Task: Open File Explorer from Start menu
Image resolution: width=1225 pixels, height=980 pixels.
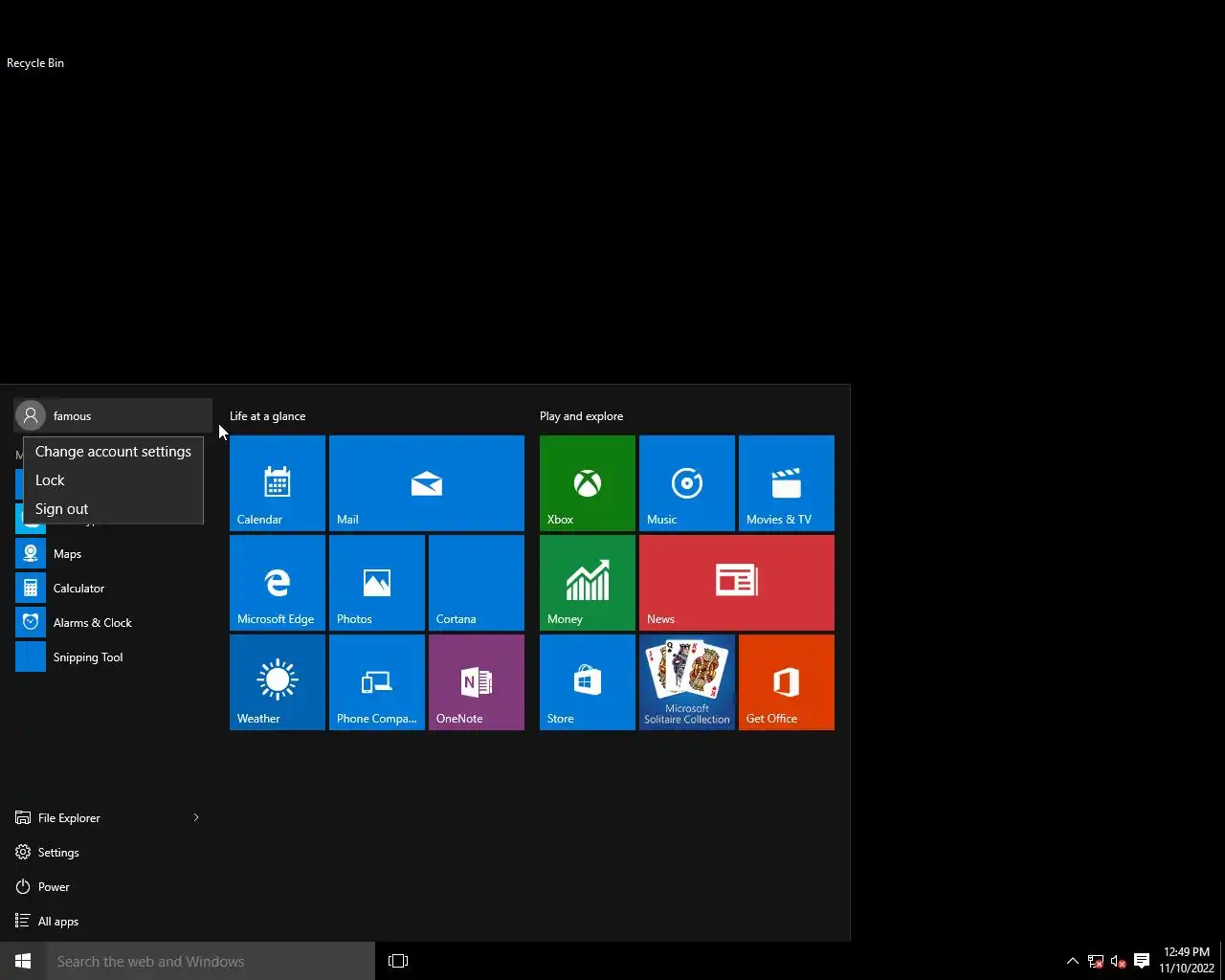Action: click(96, 818)
